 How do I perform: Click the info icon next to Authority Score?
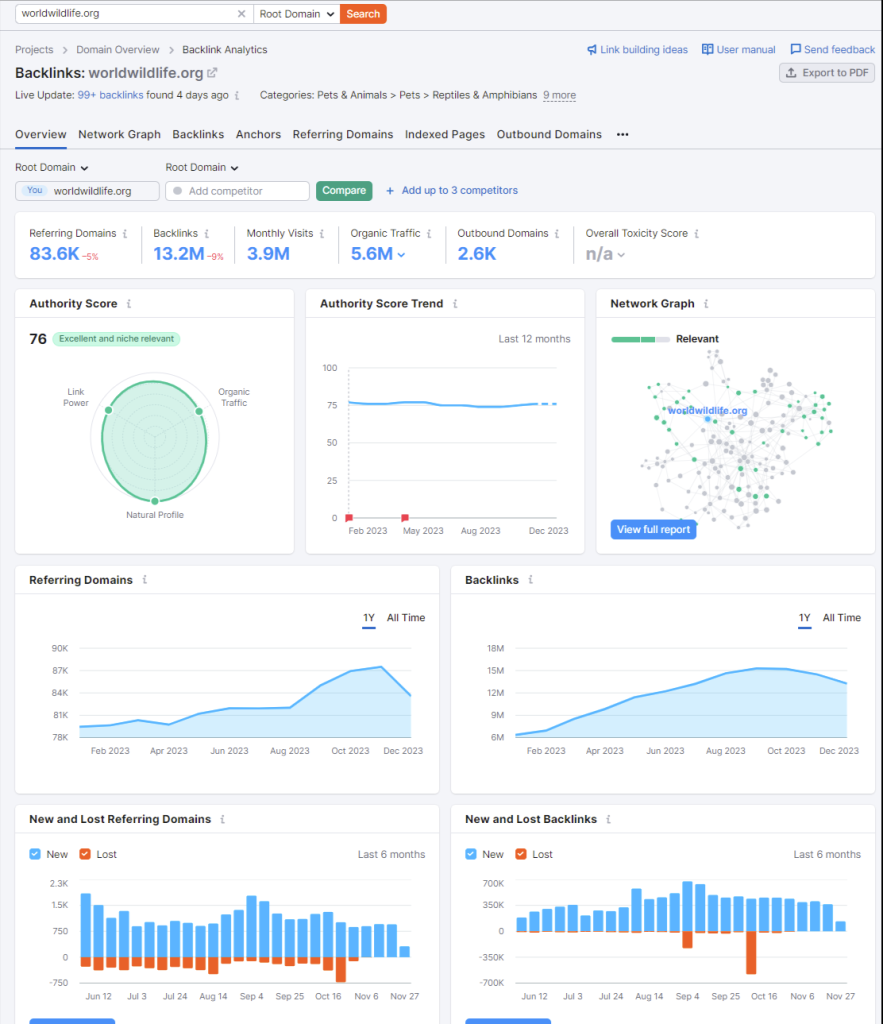[129, 304]
